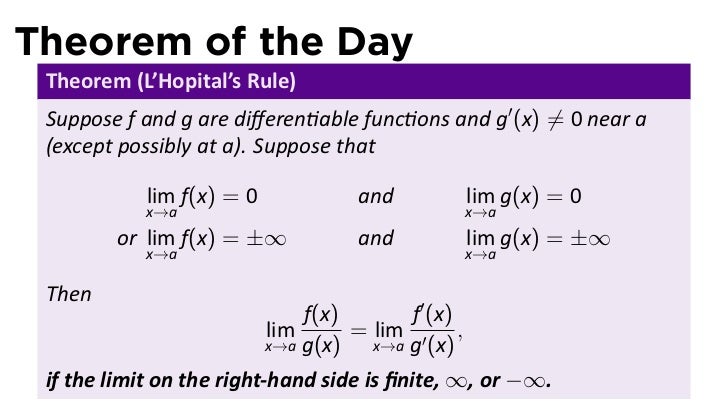Click "(L'Hopital's Rule)" text in header
728x410 pixels.
coord(217,81)
